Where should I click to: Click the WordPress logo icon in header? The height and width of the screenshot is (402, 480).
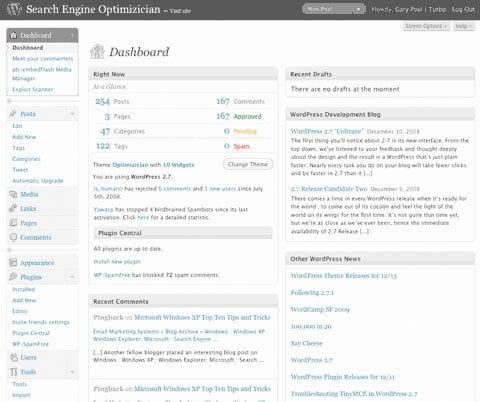[14, 9]
